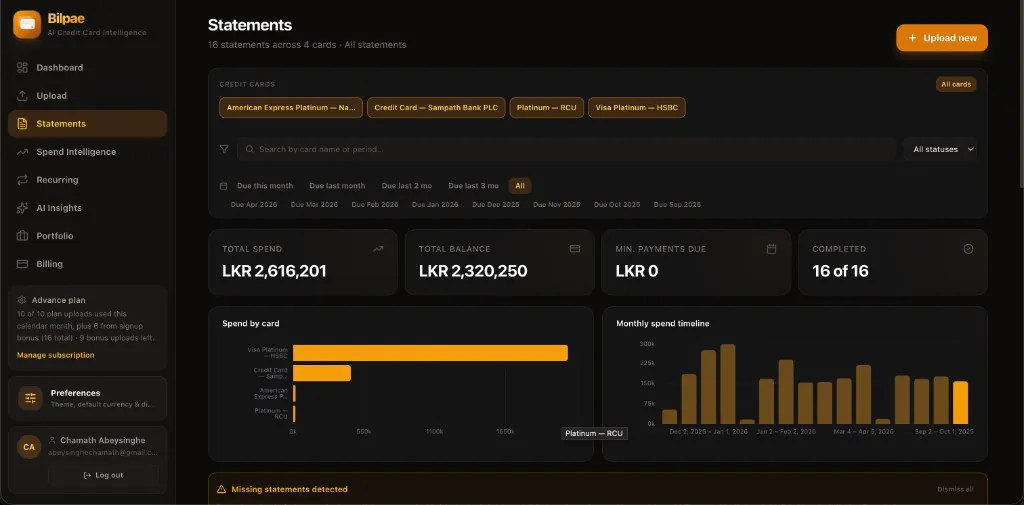The height and width of the screenshot is (505, 1024).
Task: Select the All due-date filter
Action: point(520,186)
